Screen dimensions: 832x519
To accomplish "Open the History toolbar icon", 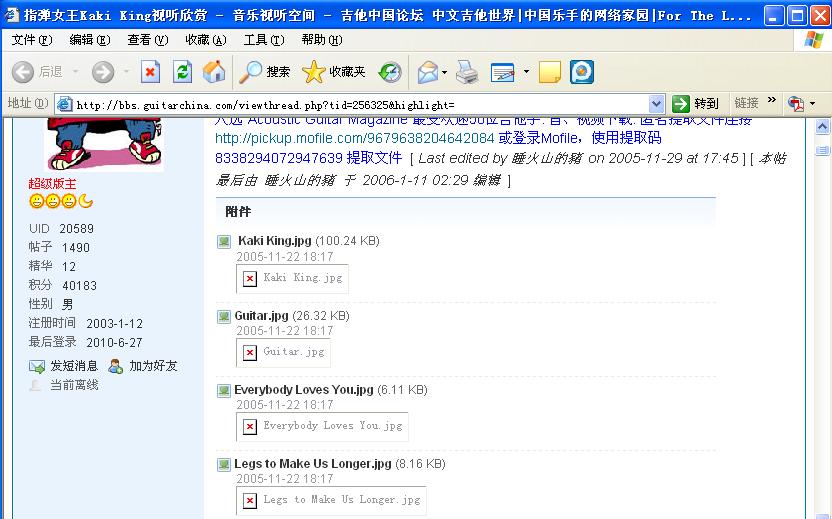I will pos(390,72).
